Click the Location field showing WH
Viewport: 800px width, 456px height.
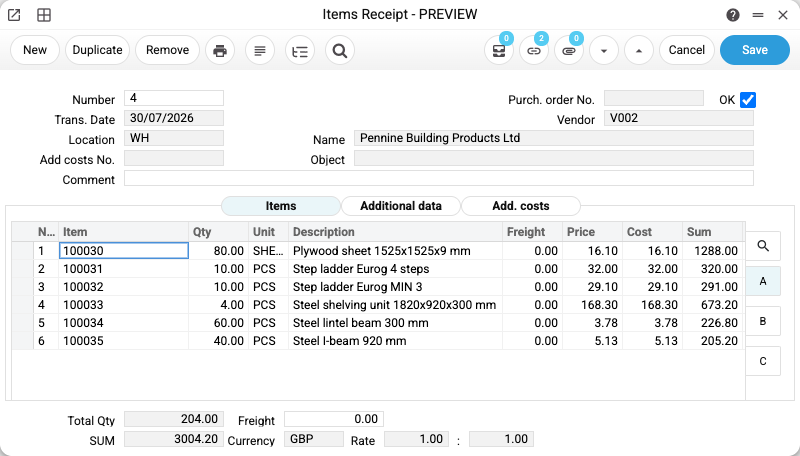click(174, 138)
